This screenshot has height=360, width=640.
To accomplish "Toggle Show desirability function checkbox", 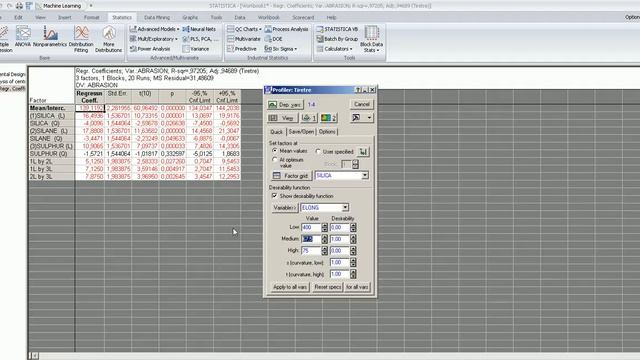I will coord(275,196).
